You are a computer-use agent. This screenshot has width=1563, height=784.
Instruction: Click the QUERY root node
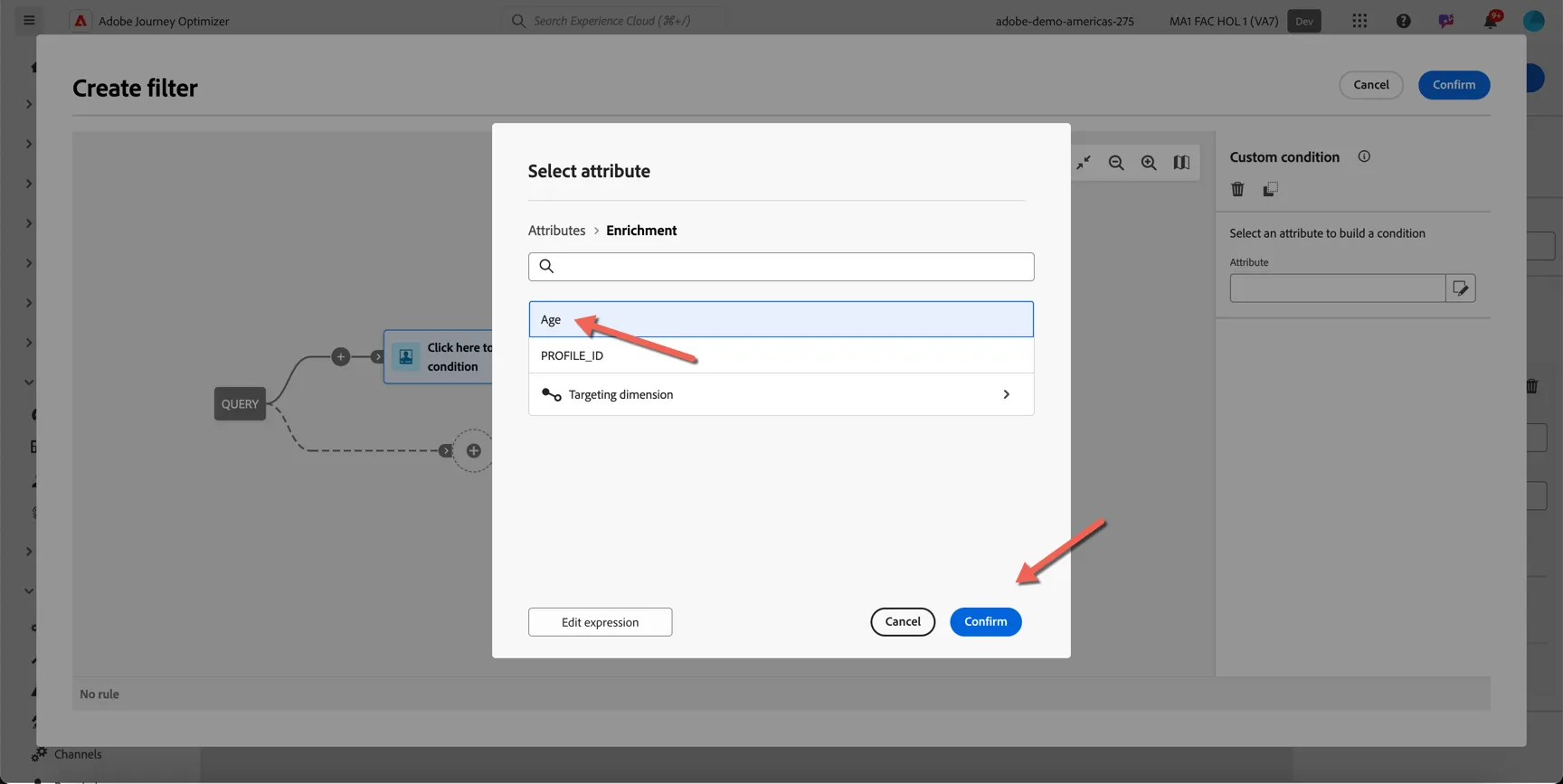click(x=240, y=404)
